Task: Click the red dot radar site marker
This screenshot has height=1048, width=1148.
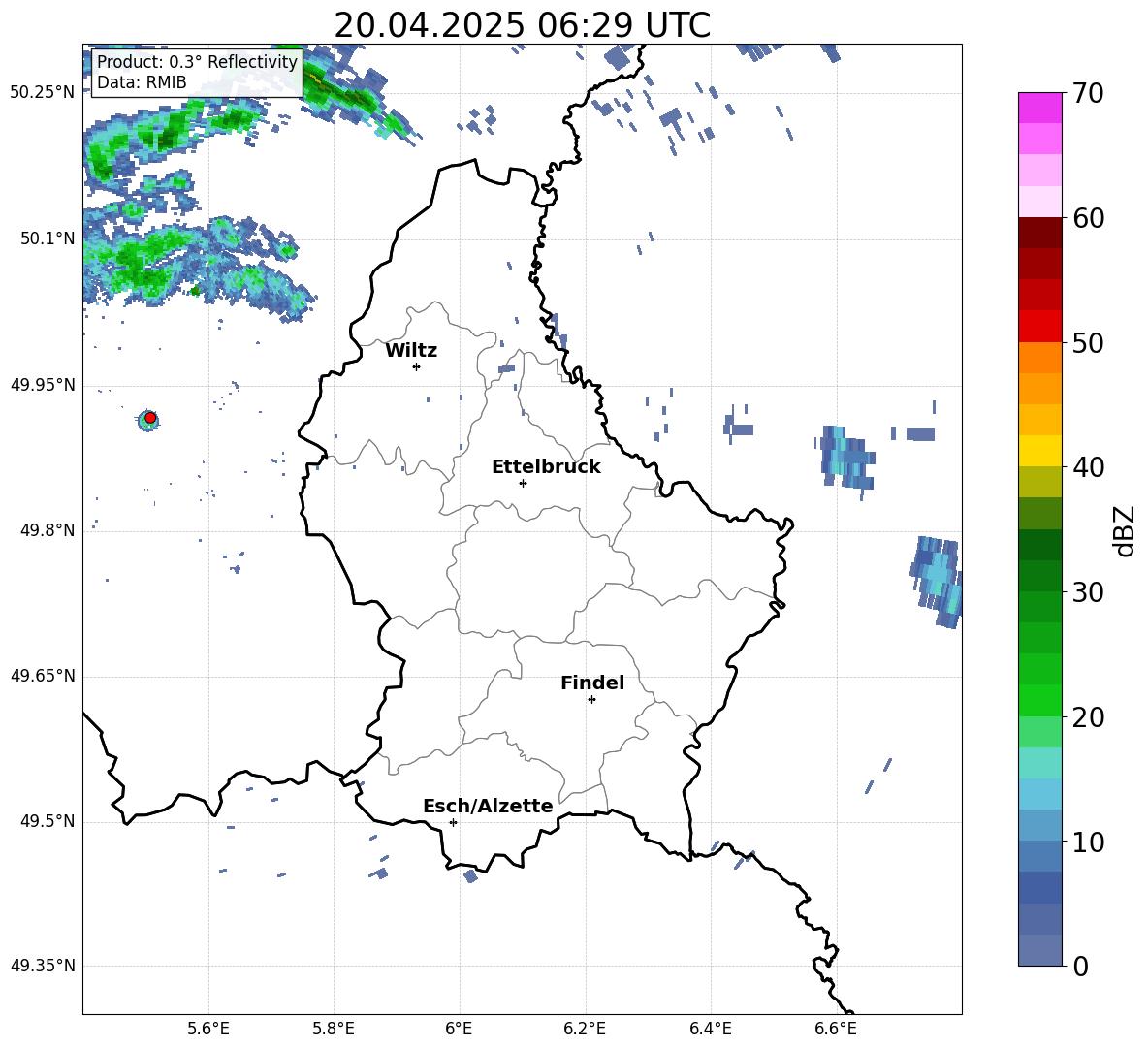Action: click(150, 418)
